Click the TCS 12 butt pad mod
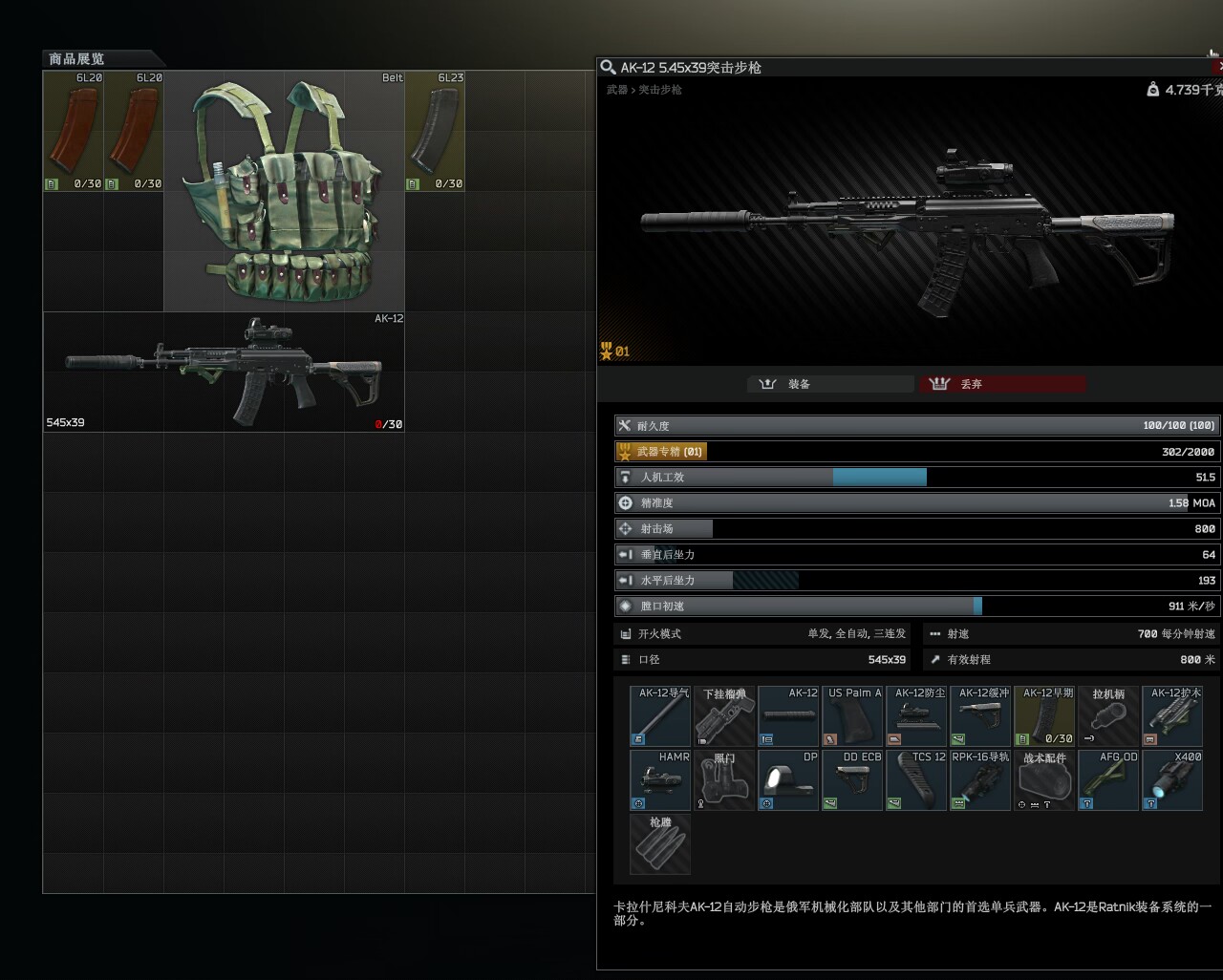This screenshot has width=1223, height=980. [x=916, y=779]
